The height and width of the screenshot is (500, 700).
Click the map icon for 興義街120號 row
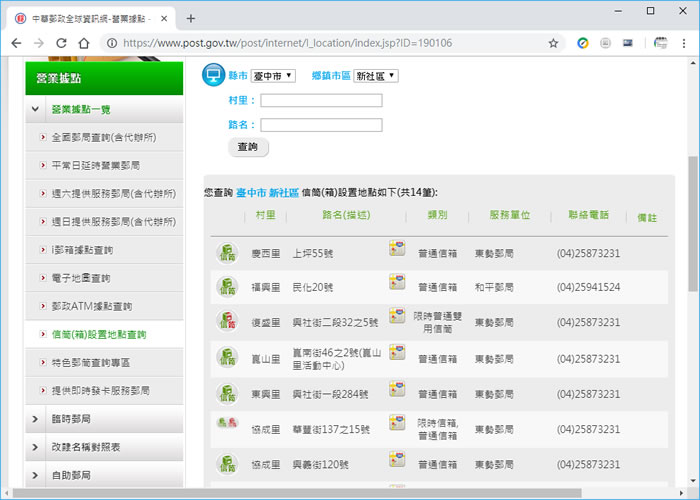coord(397,461)
